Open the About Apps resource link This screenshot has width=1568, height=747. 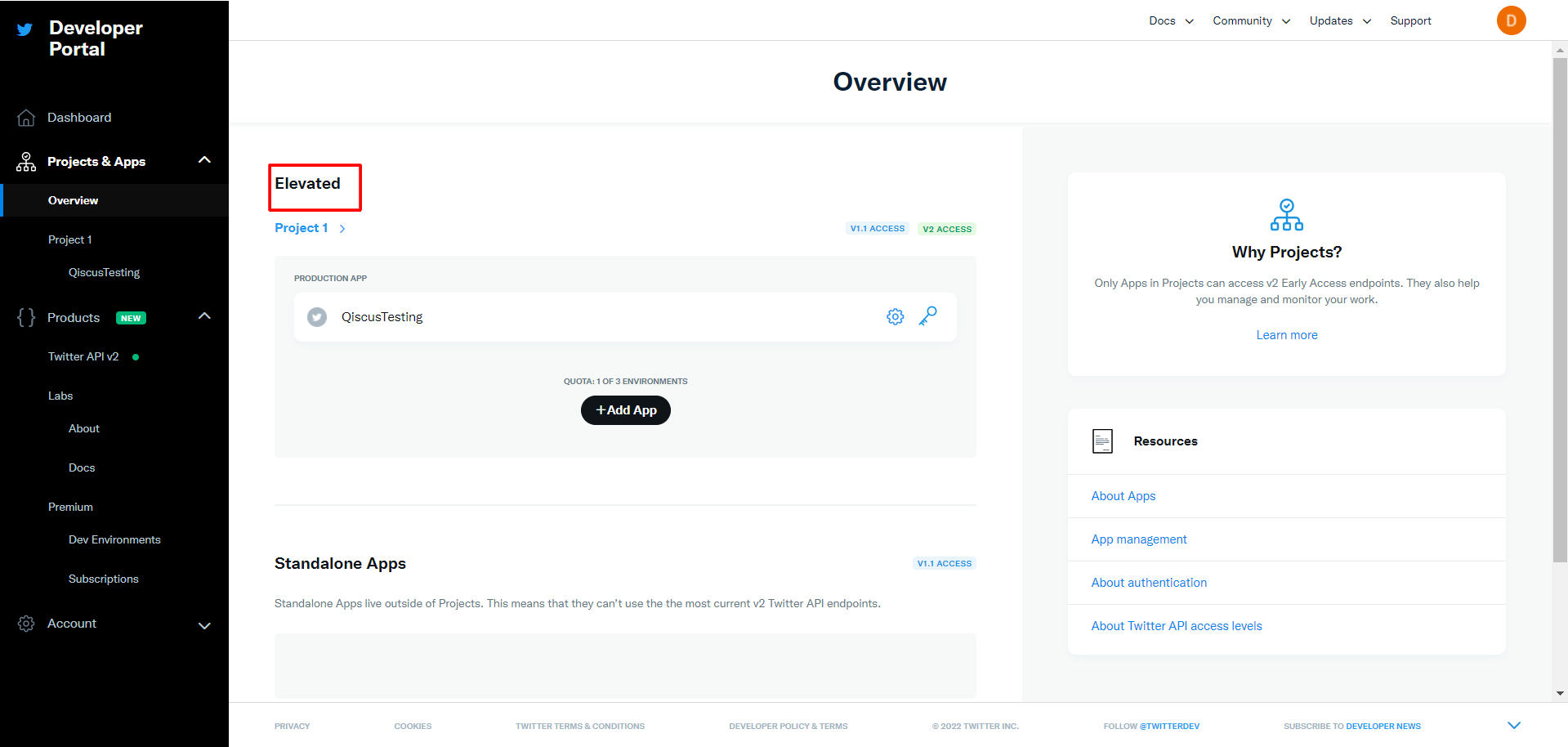coord(1124,496)
